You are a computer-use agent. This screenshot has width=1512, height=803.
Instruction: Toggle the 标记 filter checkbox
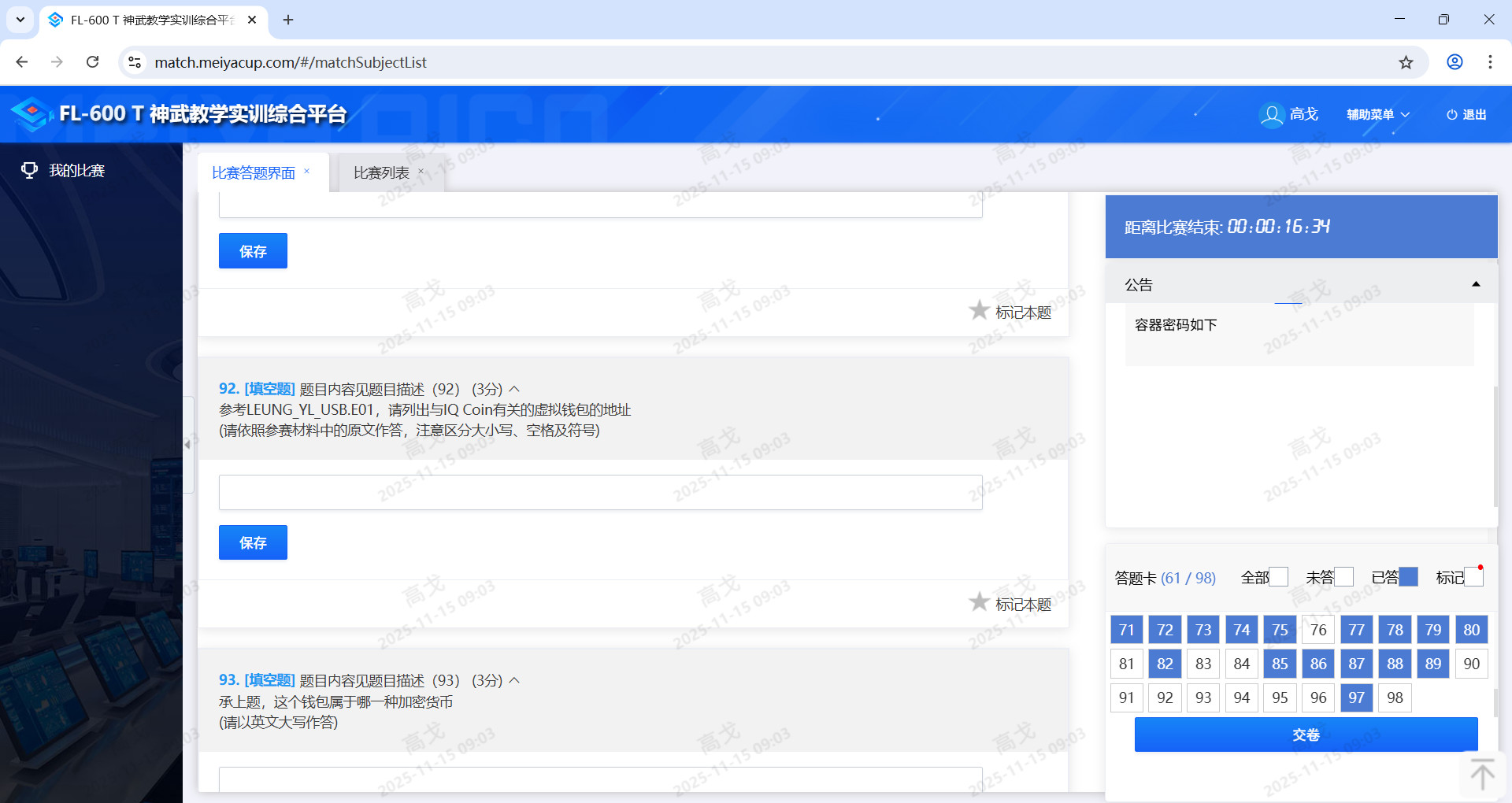1473,577
